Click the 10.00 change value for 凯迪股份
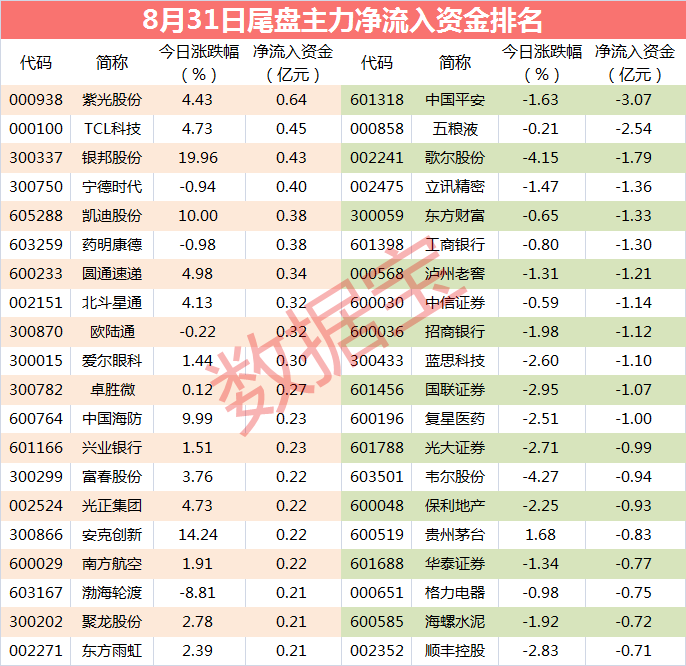686x666 pixels. point(198,216)
